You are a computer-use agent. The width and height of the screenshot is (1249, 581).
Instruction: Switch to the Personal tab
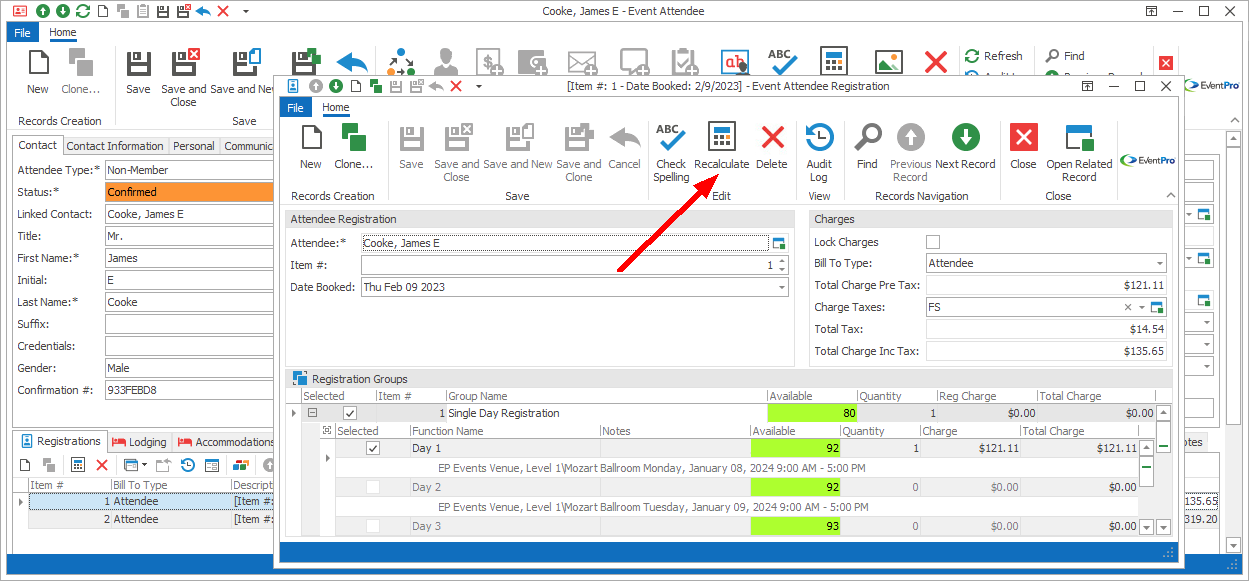coord(194,146)
